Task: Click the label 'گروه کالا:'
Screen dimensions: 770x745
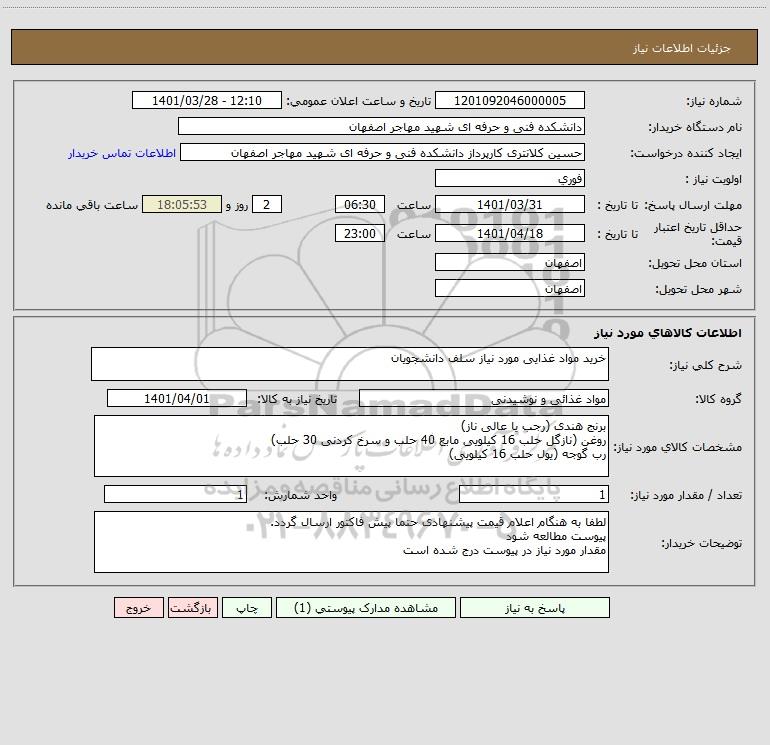Action: [718, 399]
